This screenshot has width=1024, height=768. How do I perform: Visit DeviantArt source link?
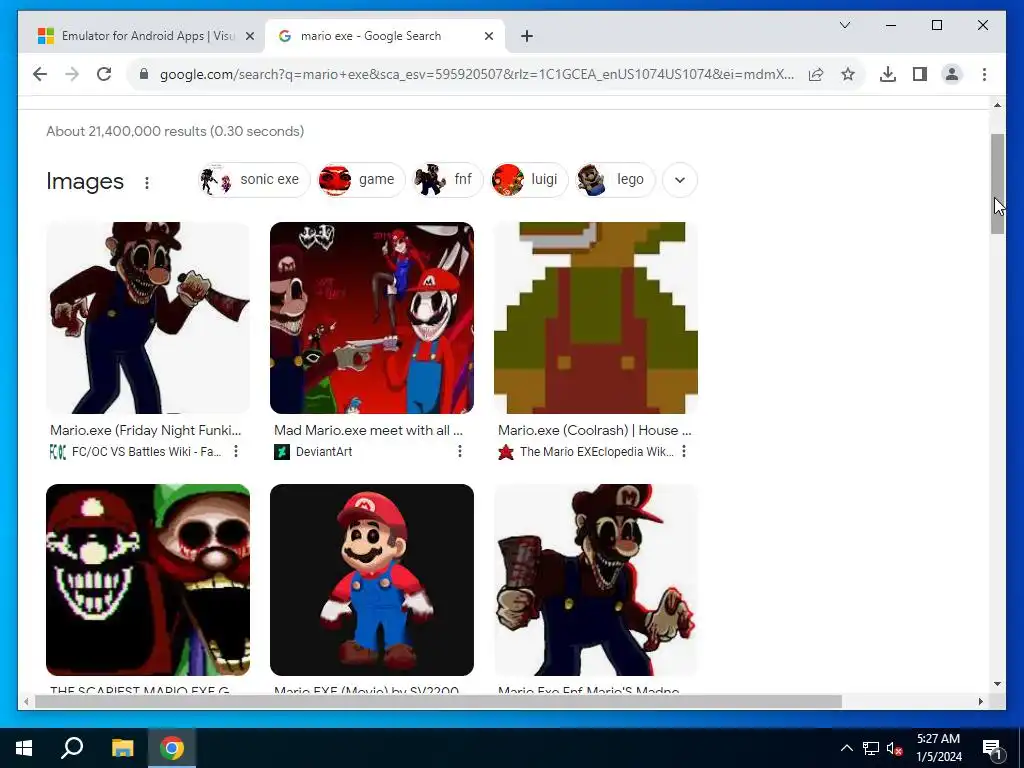[x=313, y=451]
